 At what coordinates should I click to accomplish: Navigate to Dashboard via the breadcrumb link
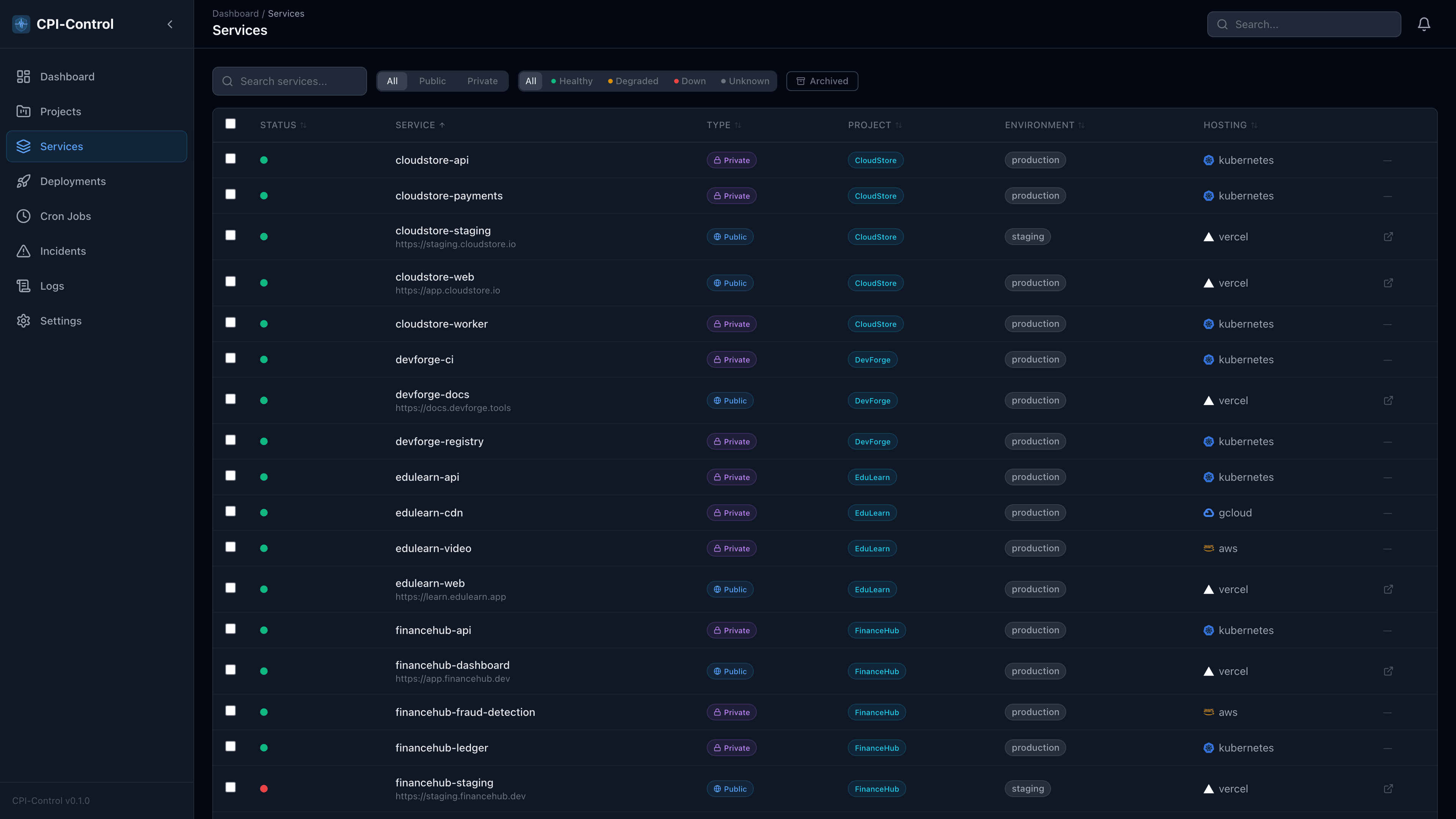[235, 13]
